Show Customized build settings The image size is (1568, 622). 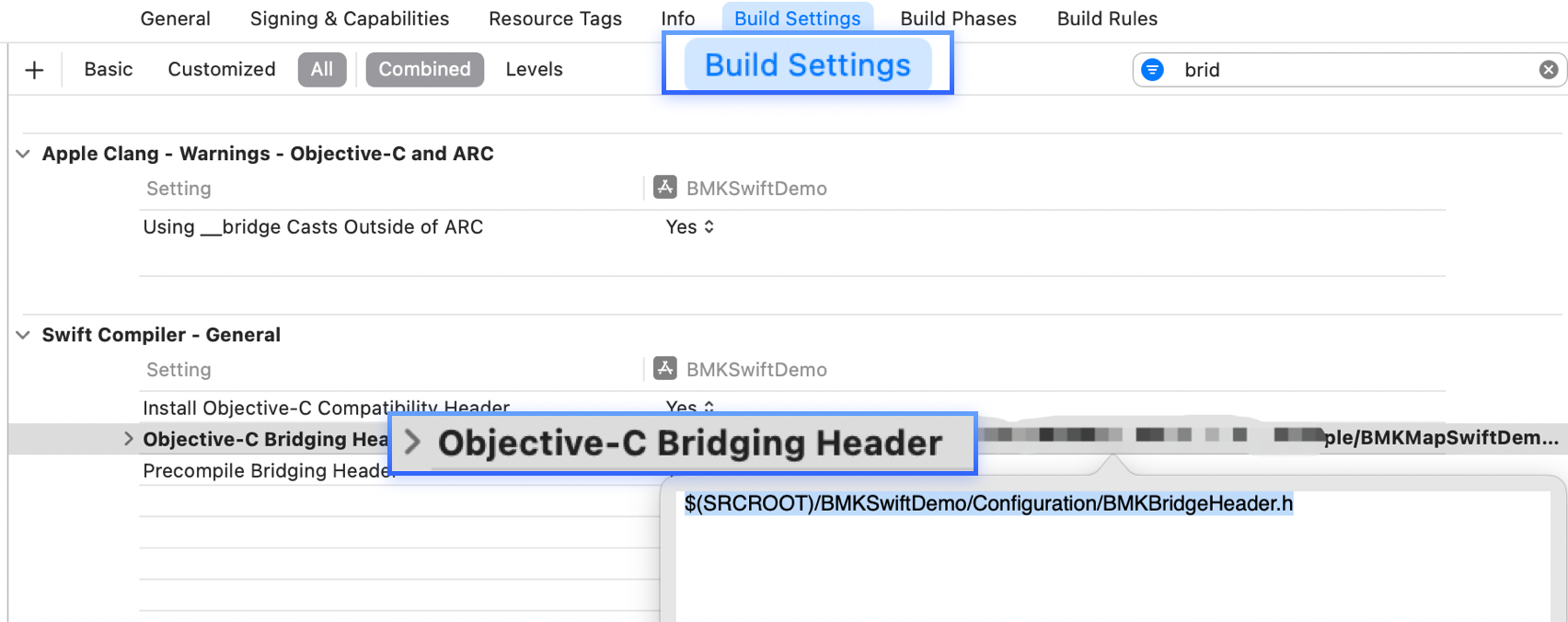click(221, 70)
